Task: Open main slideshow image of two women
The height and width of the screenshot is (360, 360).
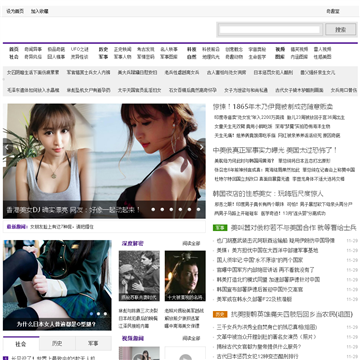Action: (104, 161)
